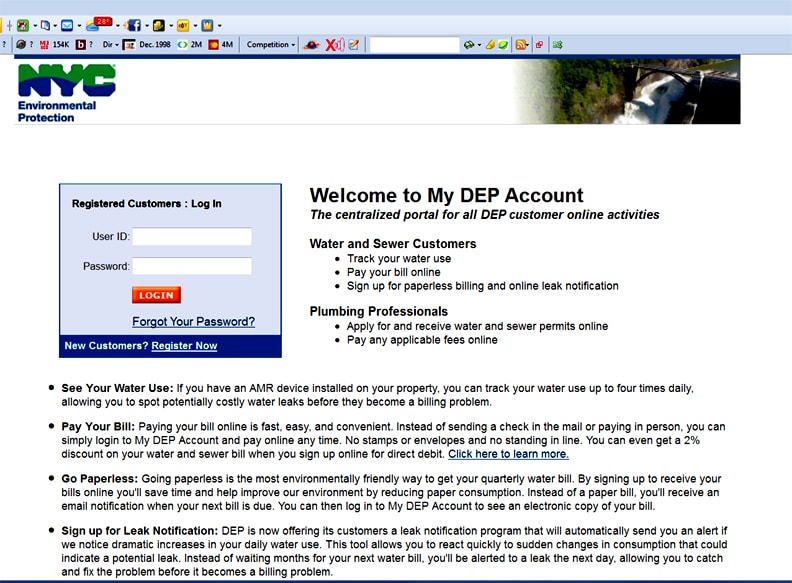Click the yellow toolbar icon left of crown icon
This screenshot has height=583, width=792.
point(183,25)
